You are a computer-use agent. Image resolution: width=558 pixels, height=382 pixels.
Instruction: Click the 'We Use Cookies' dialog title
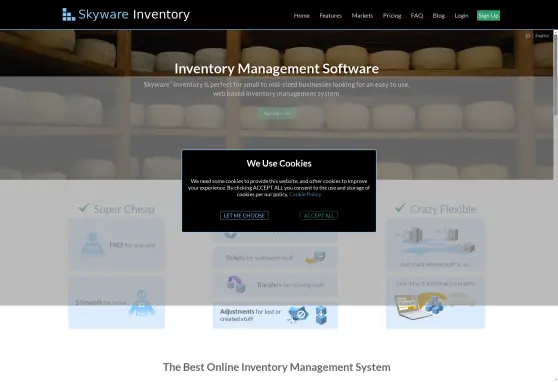279,163
